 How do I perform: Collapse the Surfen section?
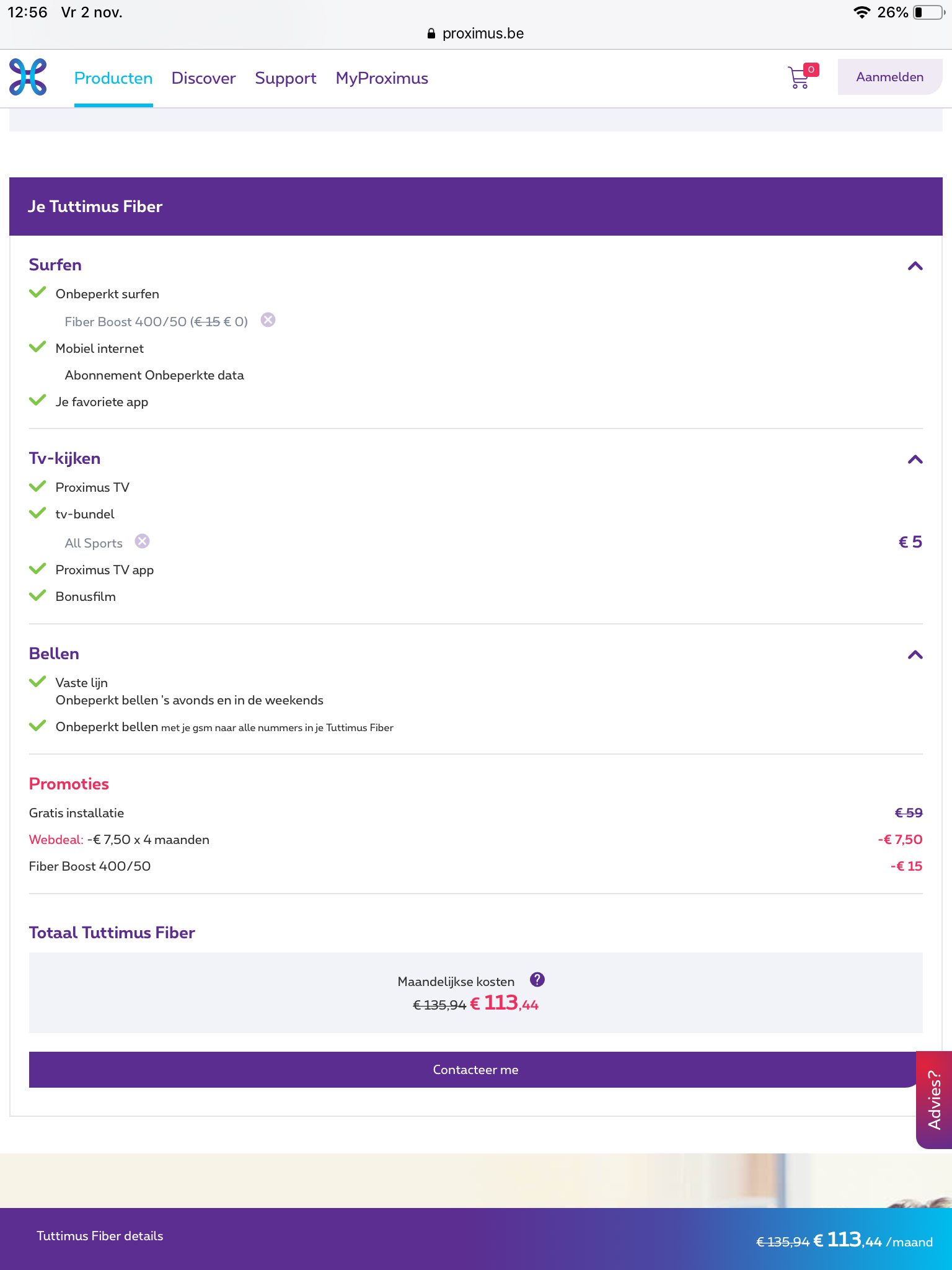click(x=915, y=266)
